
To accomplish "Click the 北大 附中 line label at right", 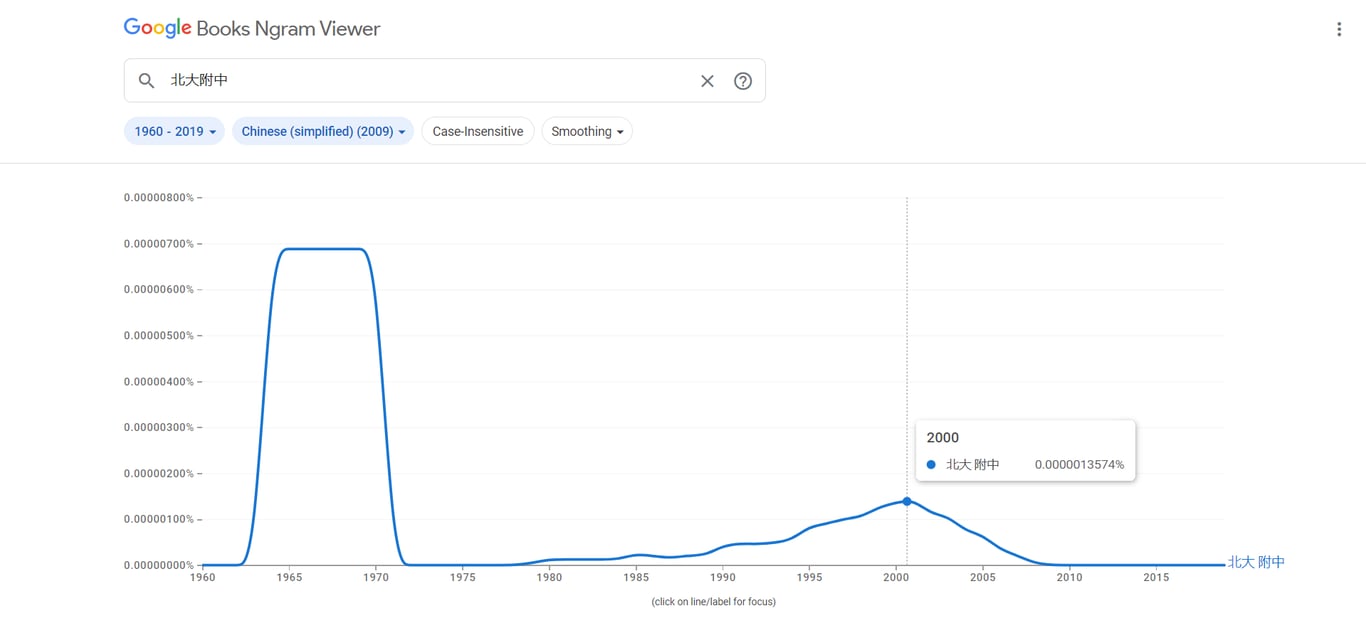I will point(1256,562).
